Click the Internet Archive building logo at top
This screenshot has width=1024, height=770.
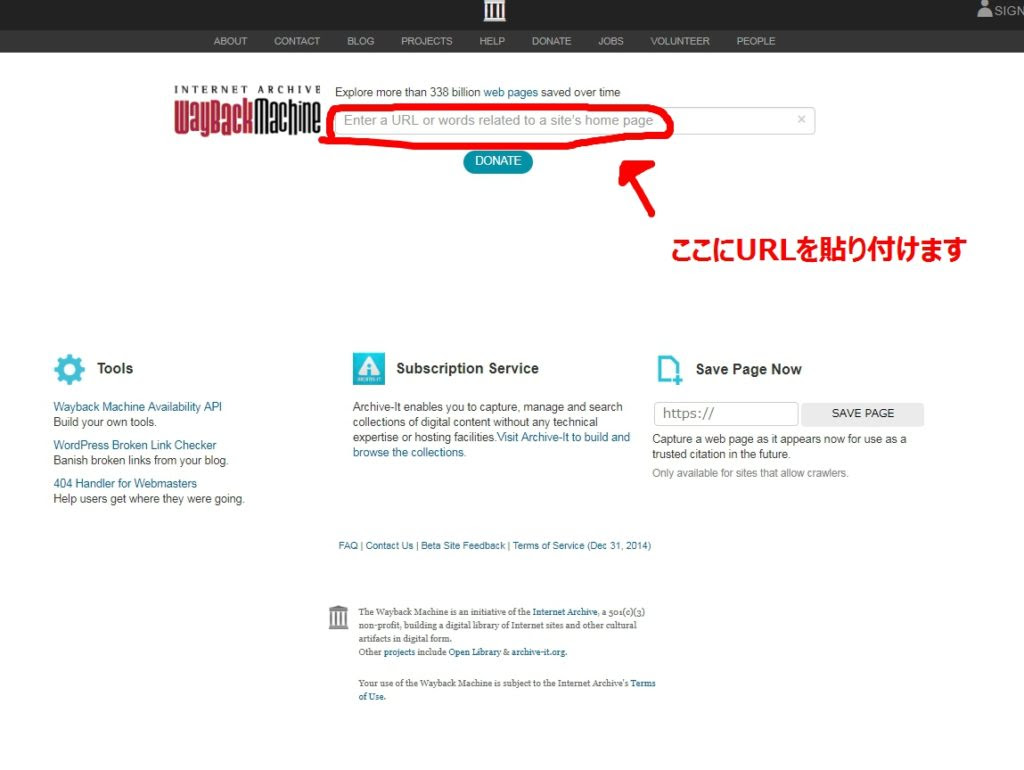494,10
